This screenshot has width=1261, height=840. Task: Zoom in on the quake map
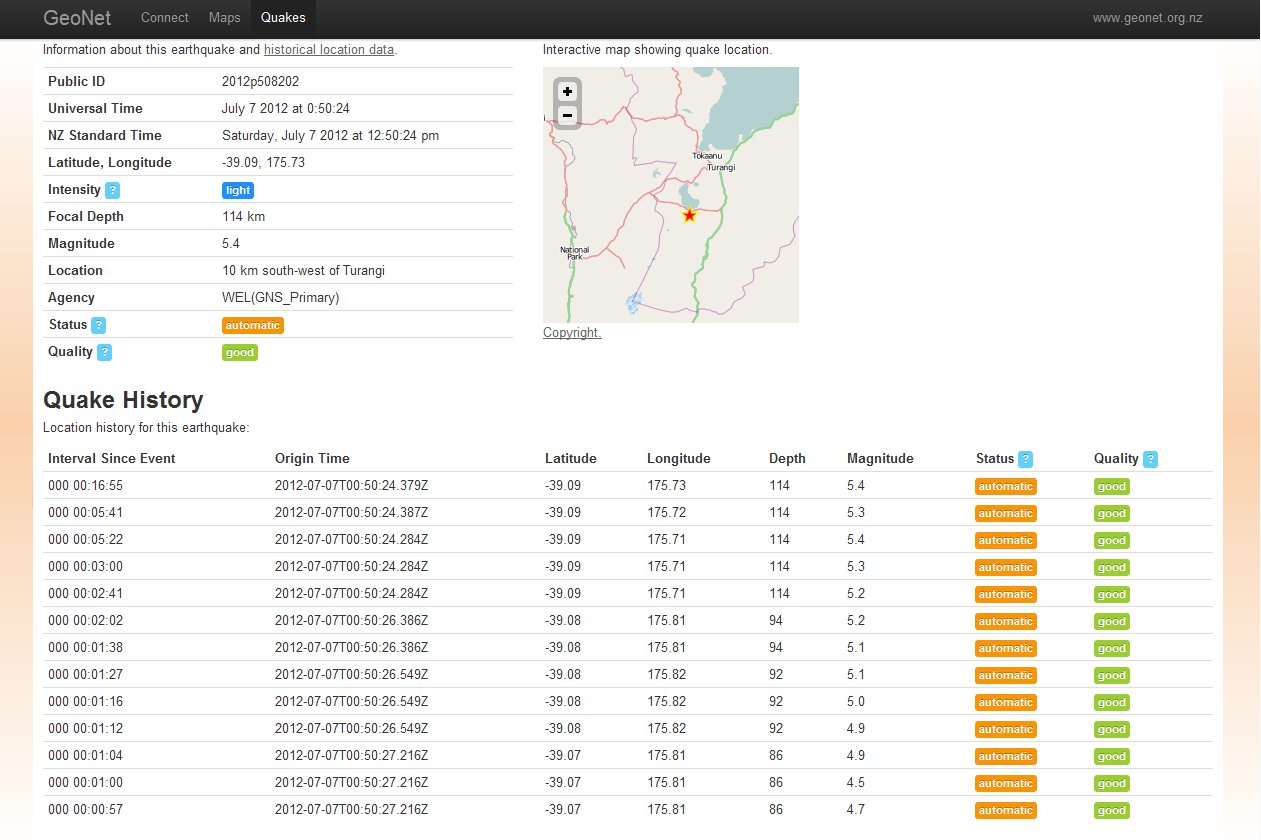(567, 91)
